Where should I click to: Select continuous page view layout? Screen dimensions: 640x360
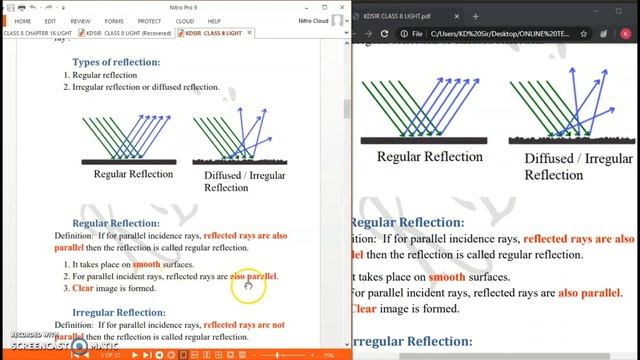point(195,356)
